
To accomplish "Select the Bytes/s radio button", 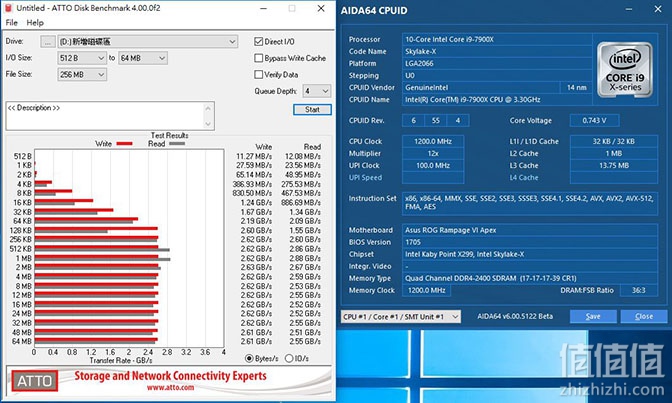I will (249, 358).
